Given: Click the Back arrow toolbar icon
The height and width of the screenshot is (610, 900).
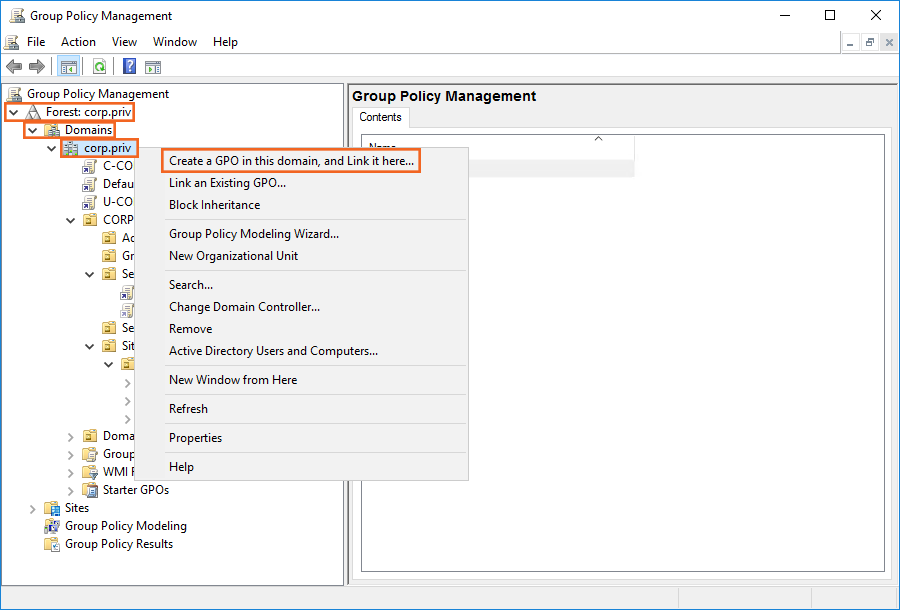Looking at the screenshot, I should pos(14,67).
